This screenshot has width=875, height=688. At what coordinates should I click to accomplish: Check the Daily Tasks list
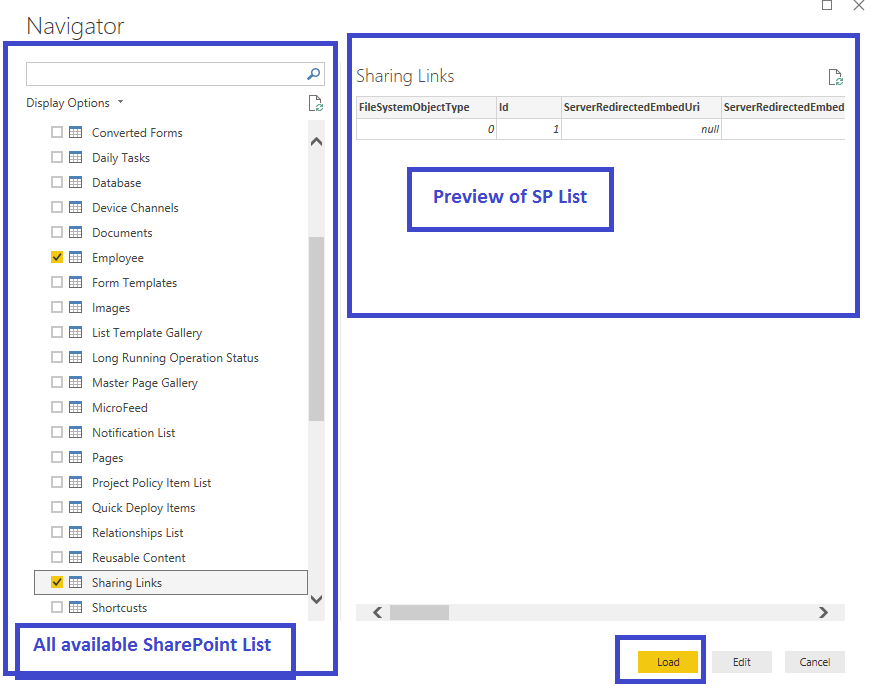[56, 157]
